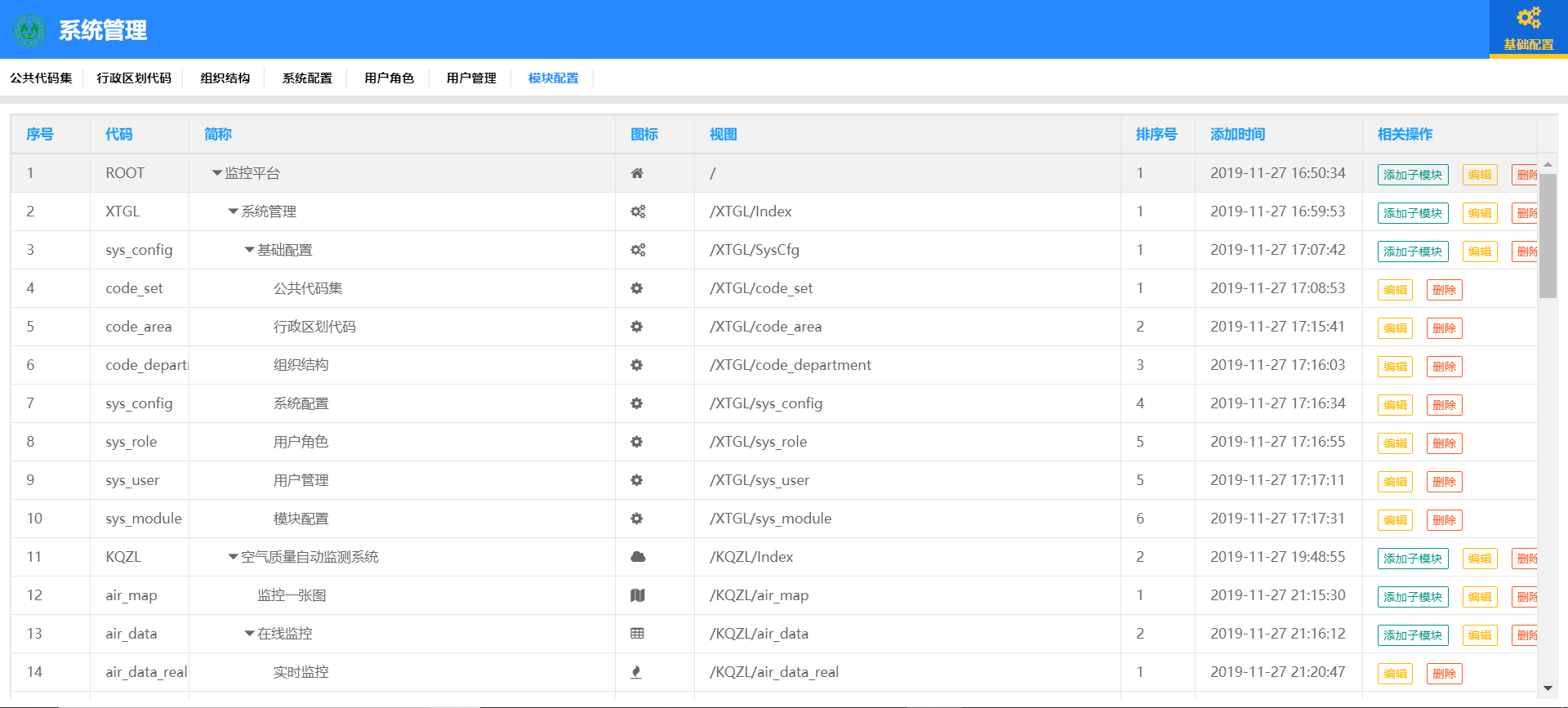This screenshot has width=1568, height=708.
Task: Click the icon in air_data_real row
Action: tap(636, 672)
